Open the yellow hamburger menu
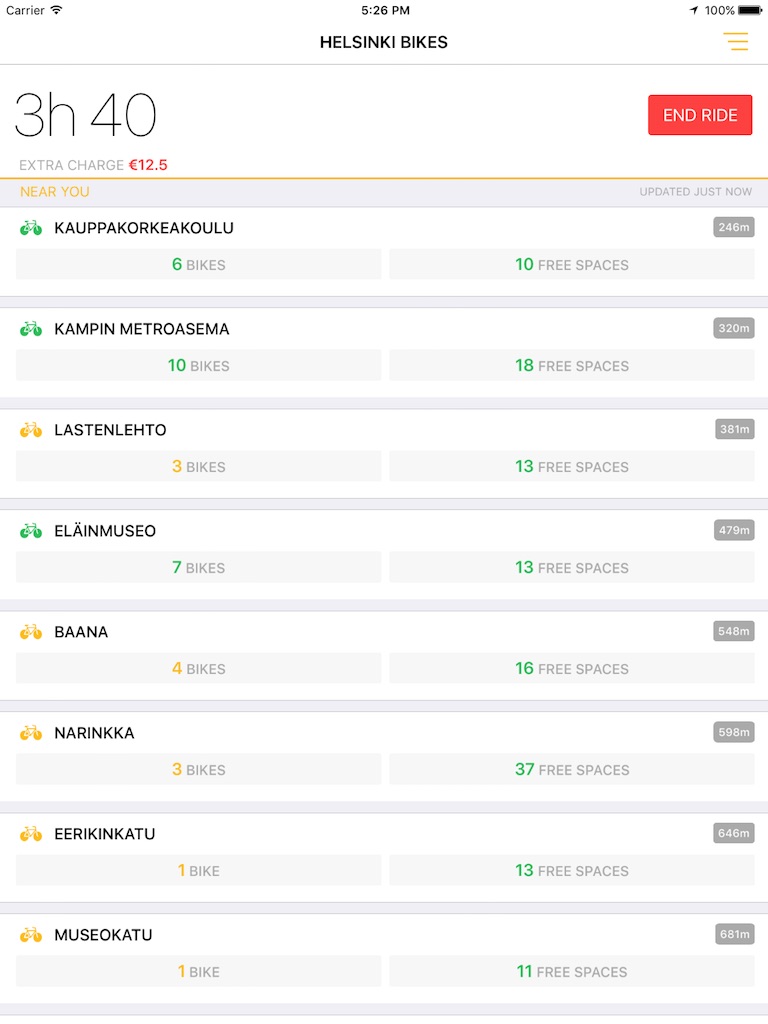The height and width of the screenshot is (1024, 768). (x=735, y=42)
